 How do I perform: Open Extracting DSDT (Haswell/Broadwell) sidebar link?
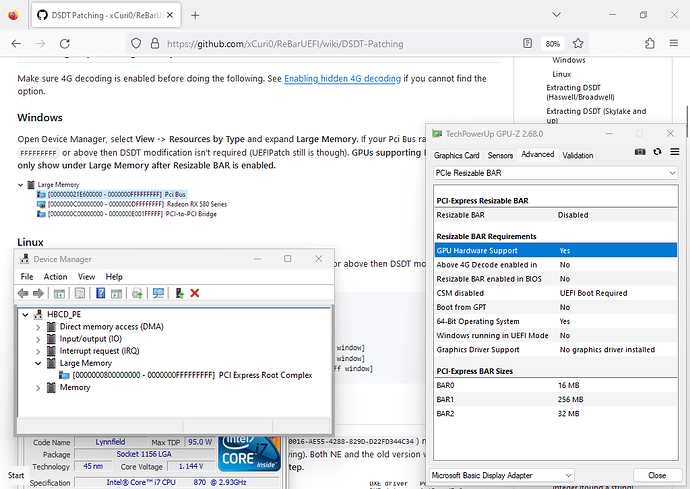coord(580,92)
